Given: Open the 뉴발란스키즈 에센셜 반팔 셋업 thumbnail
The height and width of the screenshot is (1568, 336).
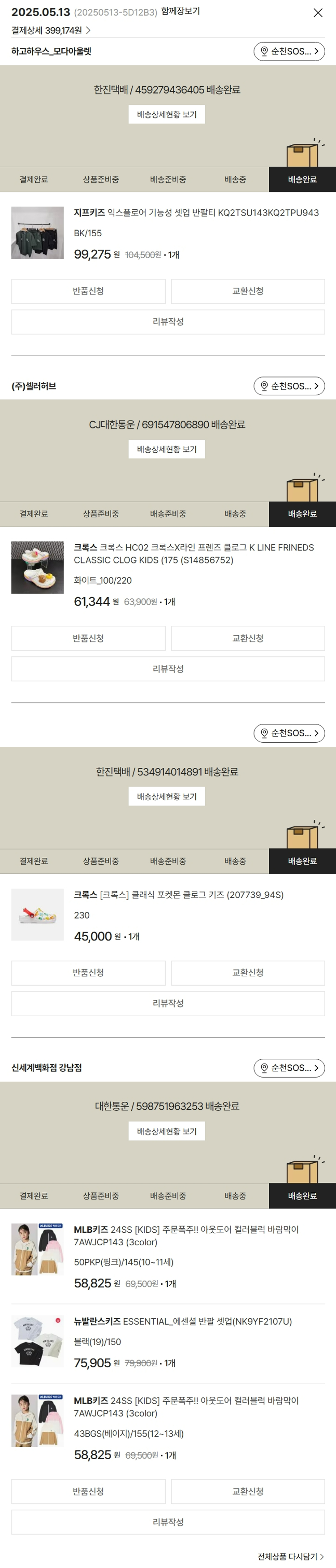Looking at the screenshot, I should [37, 1341].
